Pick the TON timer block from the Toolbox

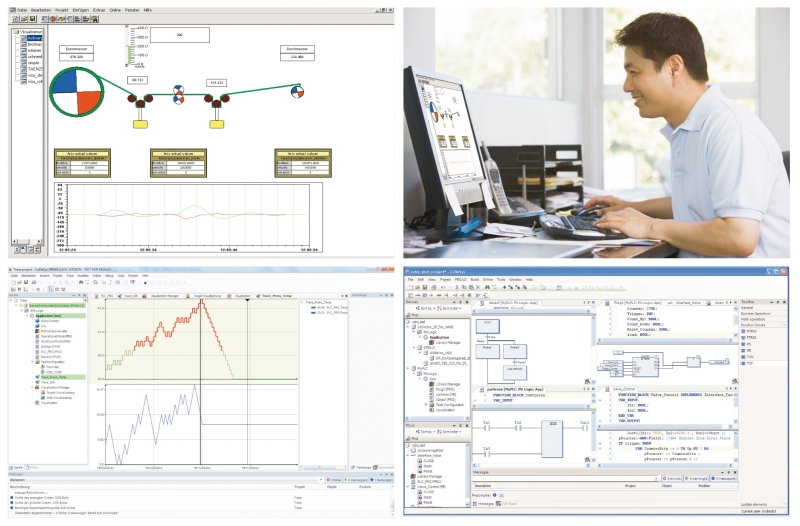(x=747, y=357)
